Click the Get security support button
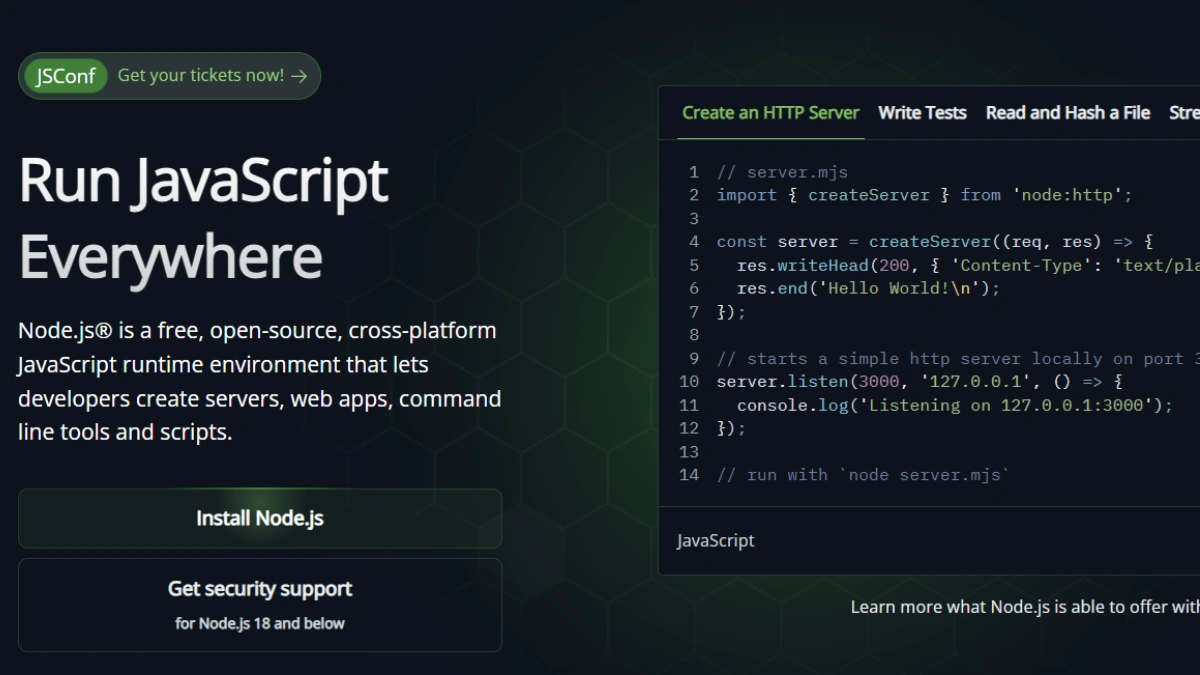This screenshot has width=1200, height=675. tap(260, 604)
